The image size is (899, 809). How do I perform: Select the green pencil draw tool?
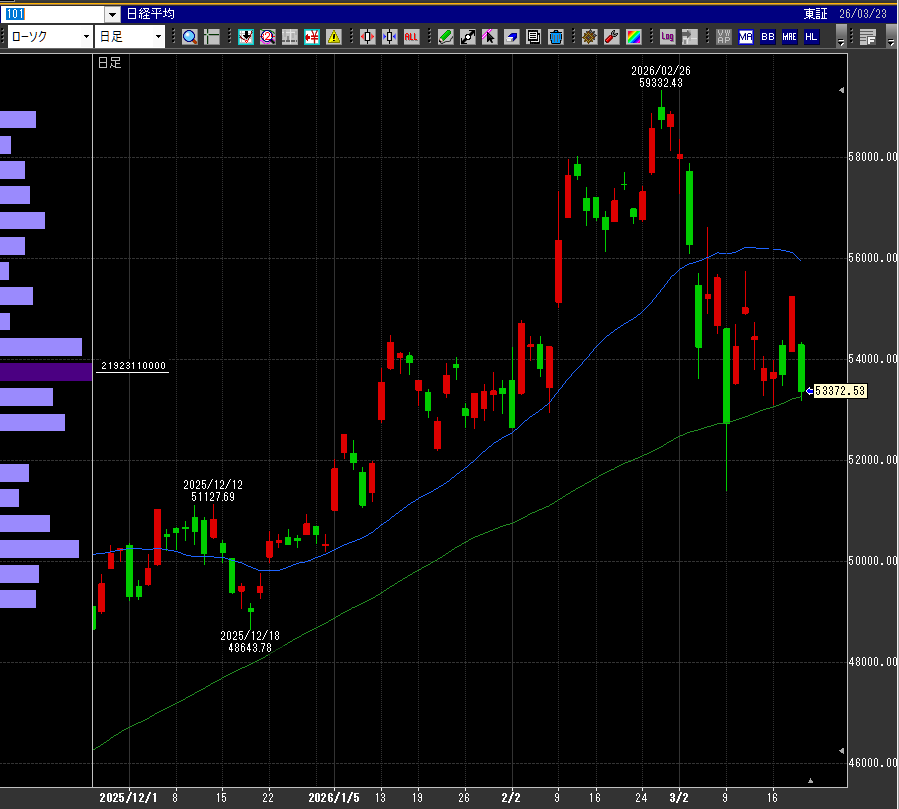pos(445,37)
